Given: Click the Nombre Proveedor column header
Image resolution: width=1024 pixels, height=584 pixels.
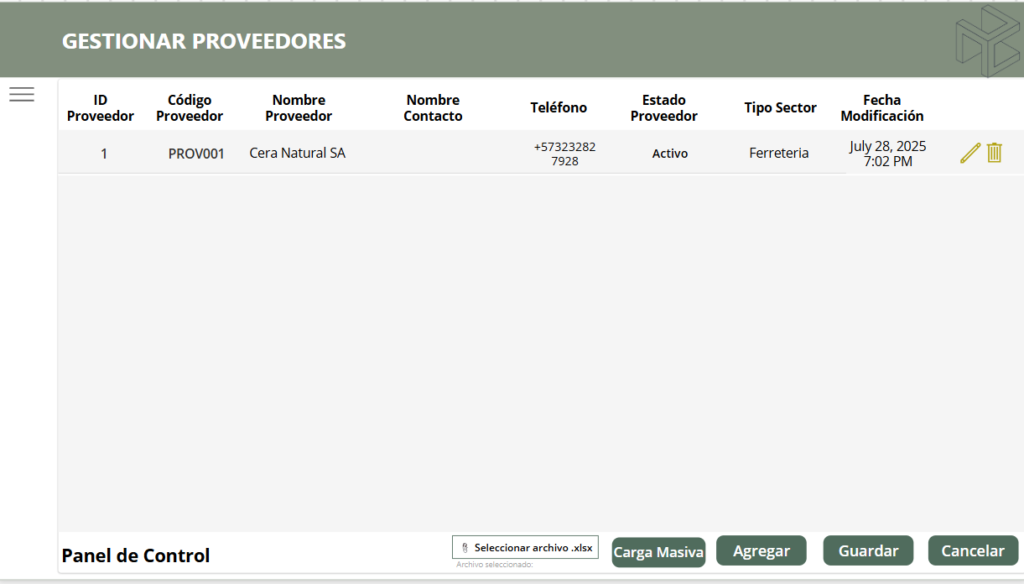Looking at the screenshot, I should 298,108.
